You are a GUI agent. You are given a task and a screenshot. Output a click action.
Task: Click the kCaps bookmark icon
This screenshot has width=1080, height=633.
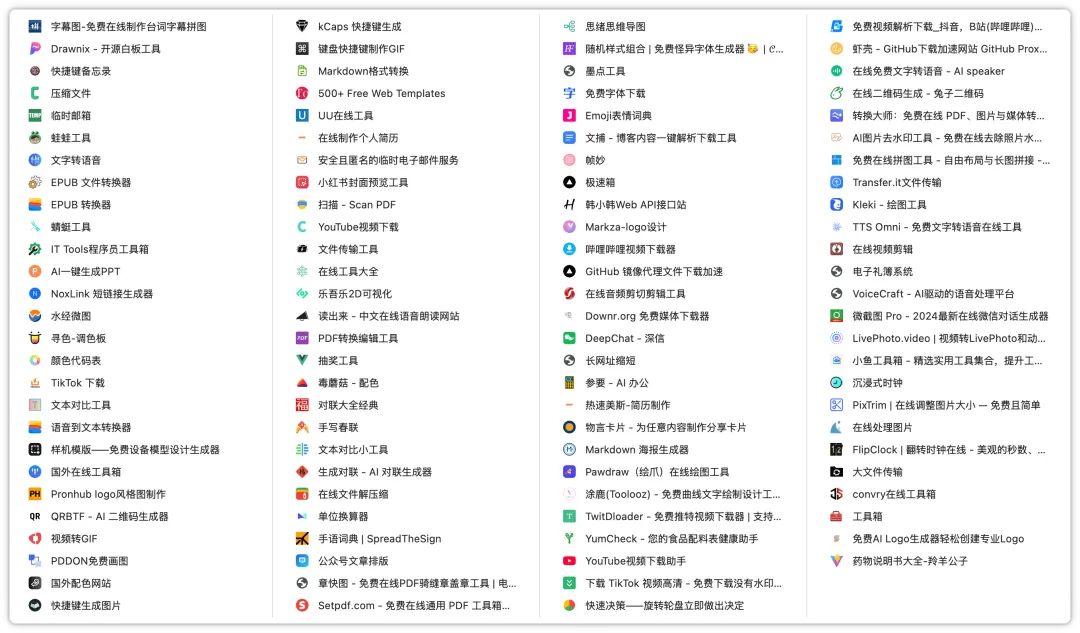[x=302, y=26]
